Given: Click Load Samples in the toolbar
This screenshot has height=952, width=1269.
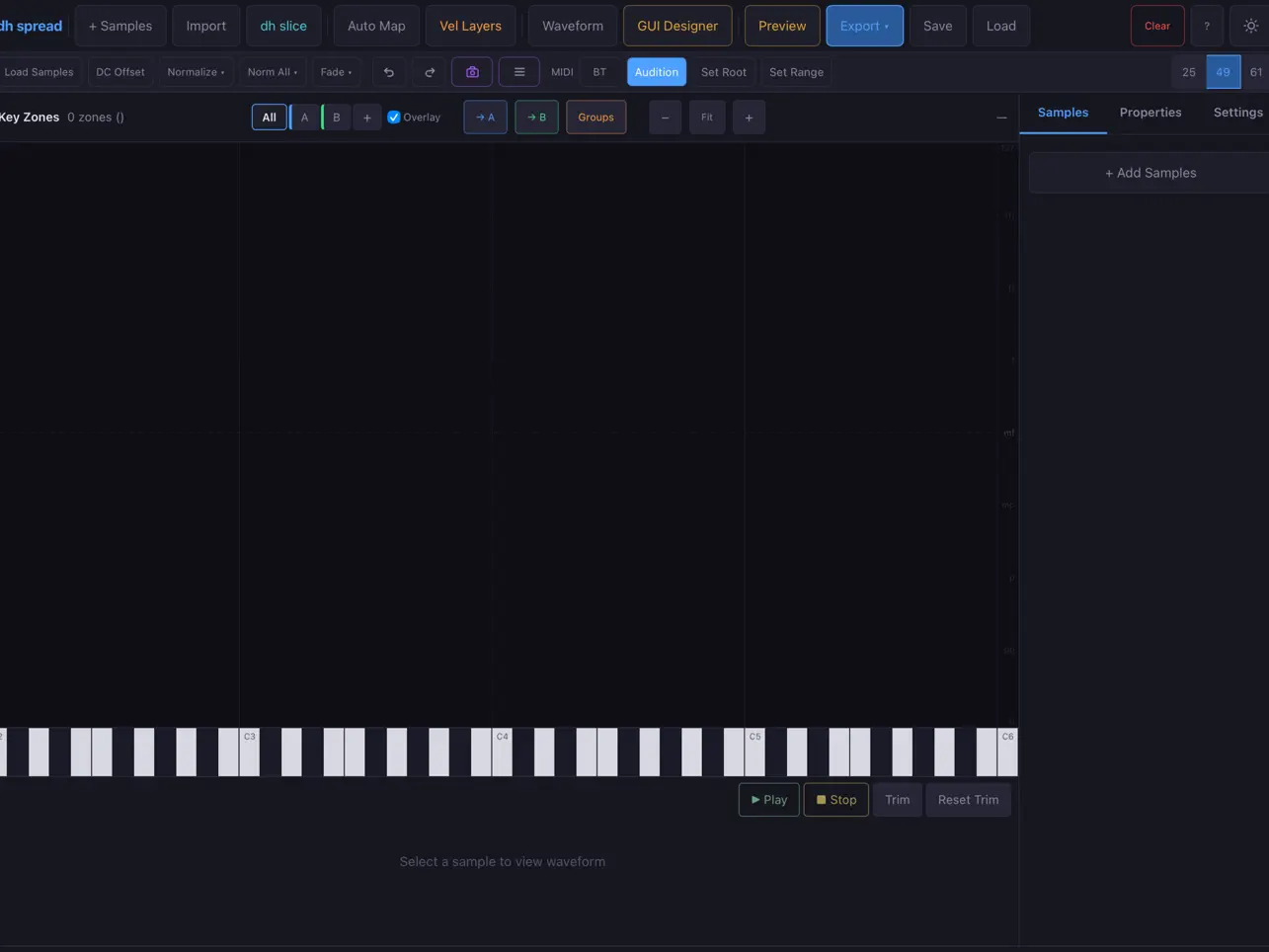Looking at the screenshot, I should point(40,72).
